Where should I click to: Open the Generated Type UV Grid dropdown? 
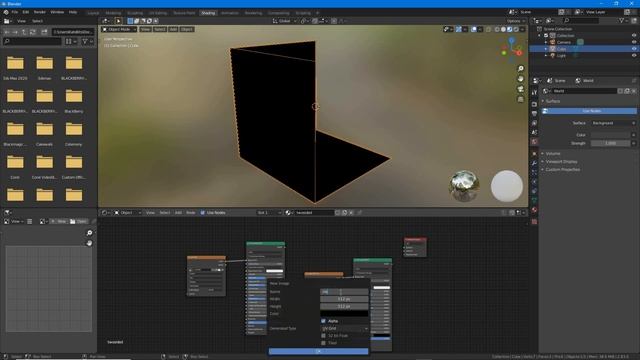point(344,329)
